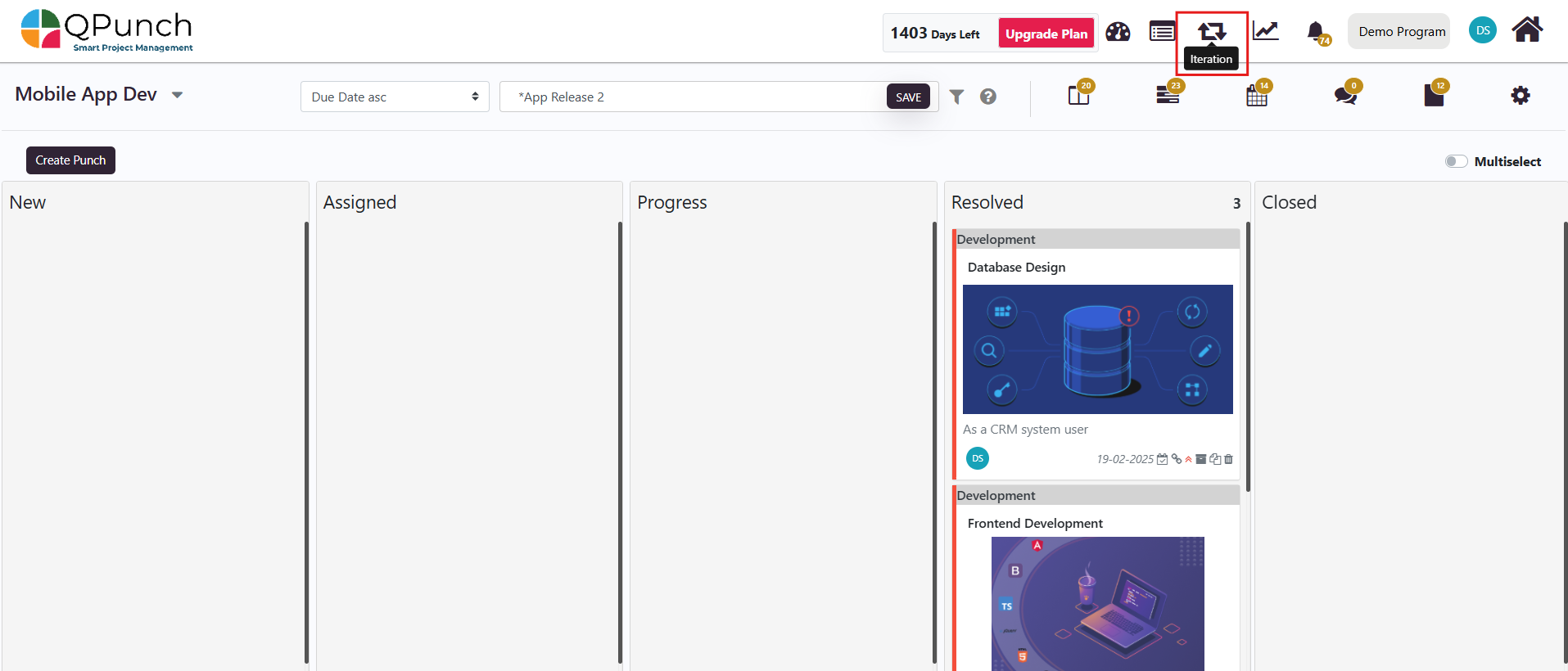The height and width of the screenshot is (671, 1568).
Task: Click the Progress column header
Action: 671,202
